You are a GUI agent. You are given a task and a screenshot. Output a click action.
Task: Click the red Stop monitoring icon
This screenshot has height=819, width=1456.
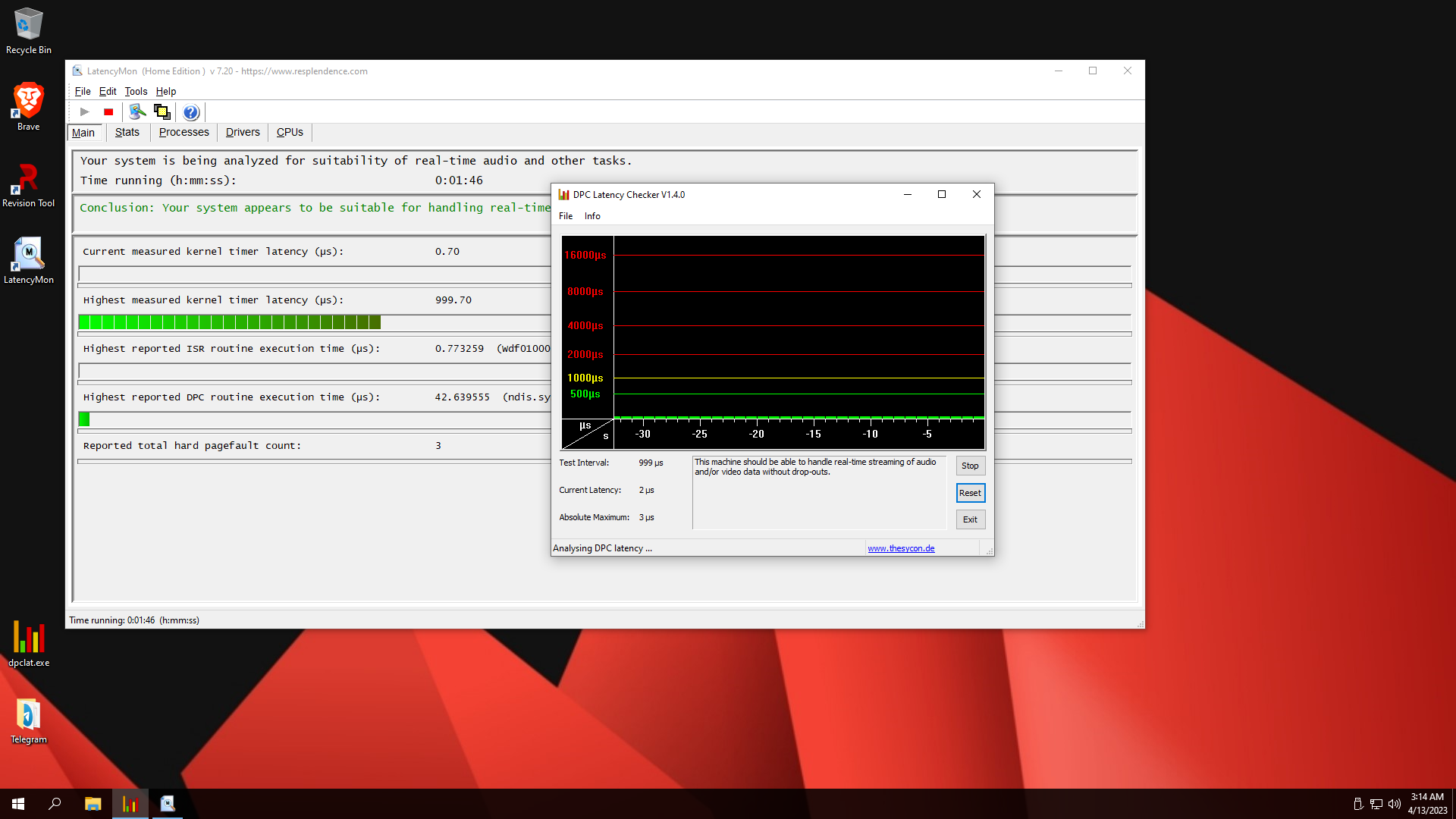(x=108, y=112)
